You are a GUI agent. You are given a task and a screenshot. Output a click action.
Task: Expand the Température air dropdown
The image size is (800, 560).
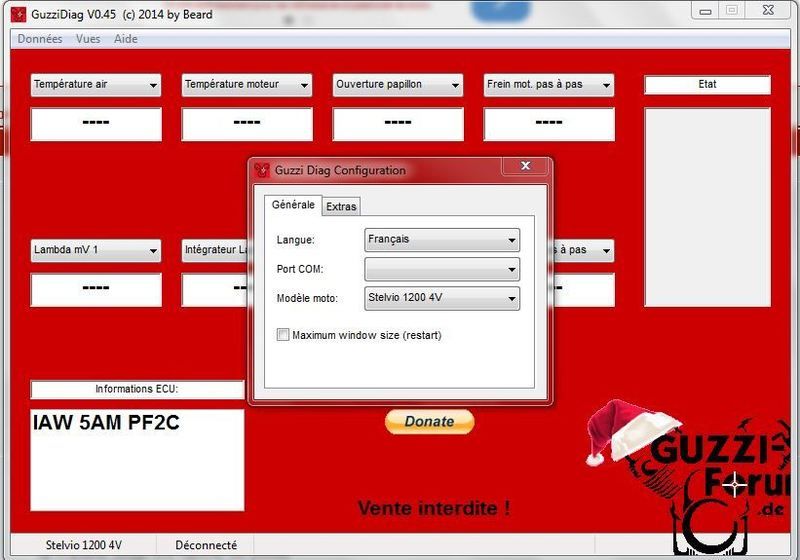point(96,85)
